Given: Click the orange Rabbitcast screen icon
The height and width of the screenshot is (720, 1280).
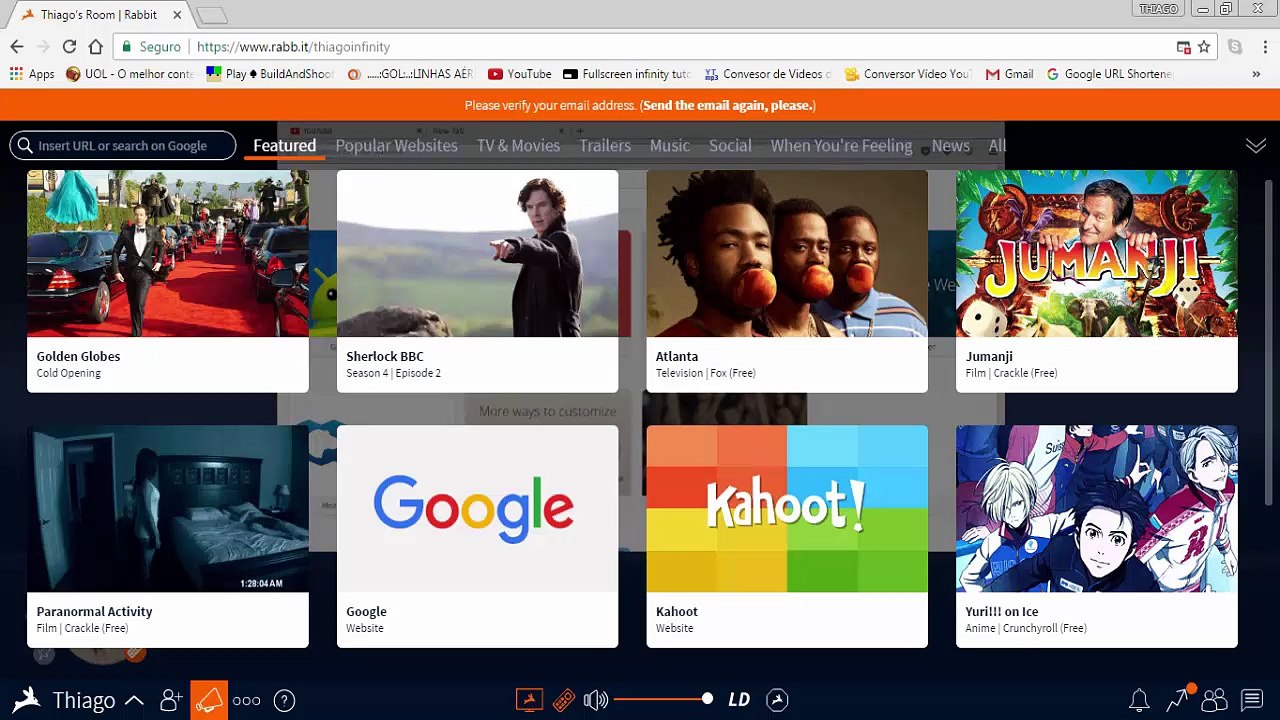Looking at the screenshot, I should pos(529,700).
